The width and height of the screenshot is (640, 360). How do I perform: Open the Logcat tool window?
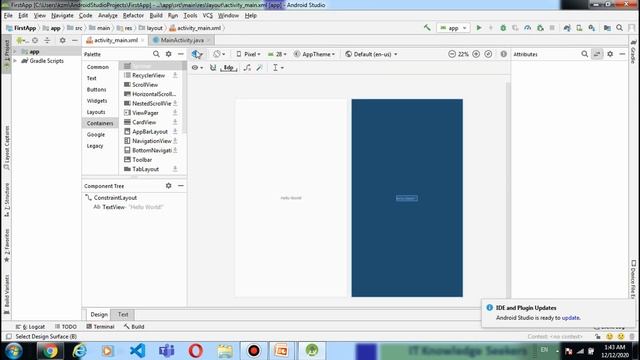tap(30, 327)
